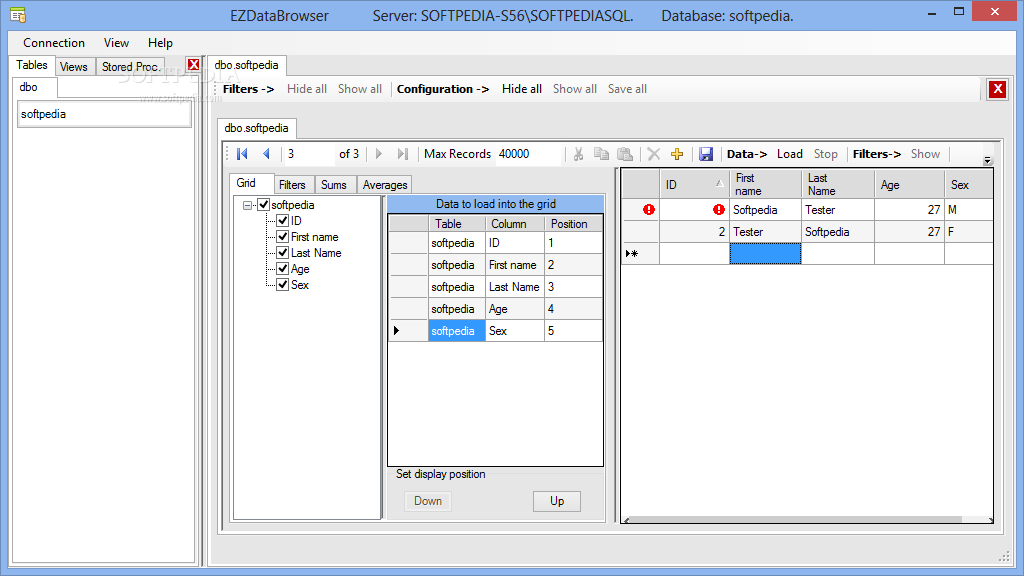Open toolbar overflow arrow at right

click(x=987, y=160)
